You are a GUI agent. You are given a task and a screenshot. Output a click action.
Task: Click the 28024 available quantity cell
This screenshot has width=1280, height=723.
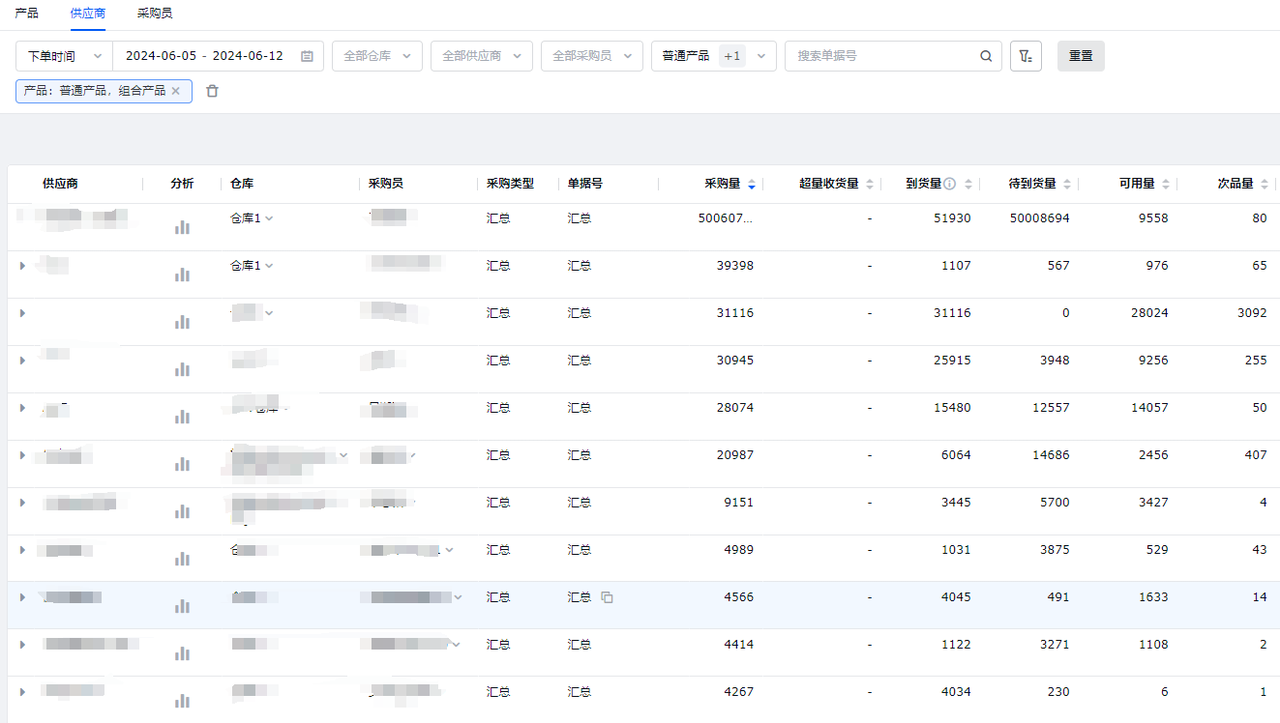[1149, 313]
